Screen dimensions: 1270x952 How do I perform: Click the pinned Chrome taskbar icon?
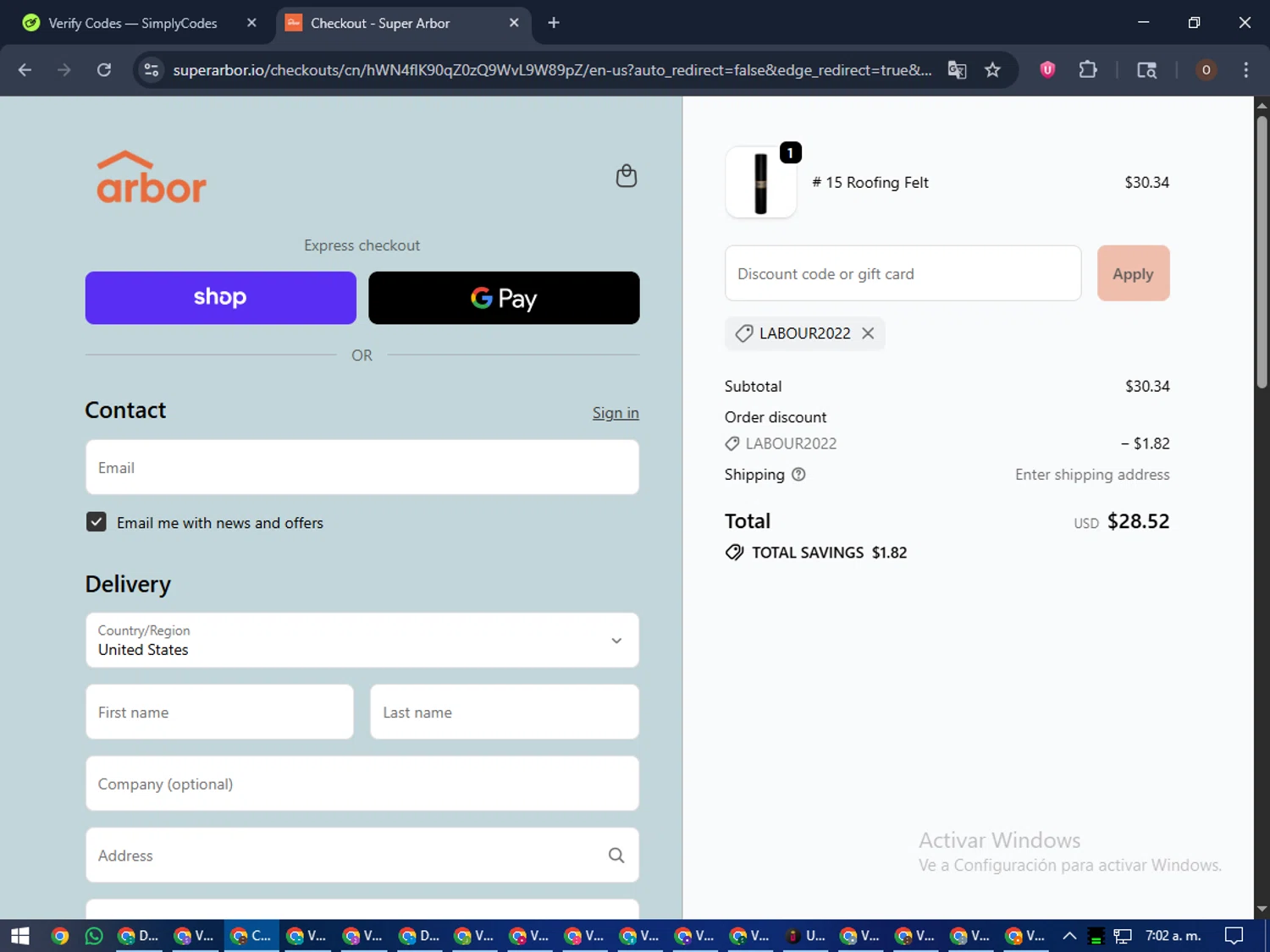click(x=59, y=936)
